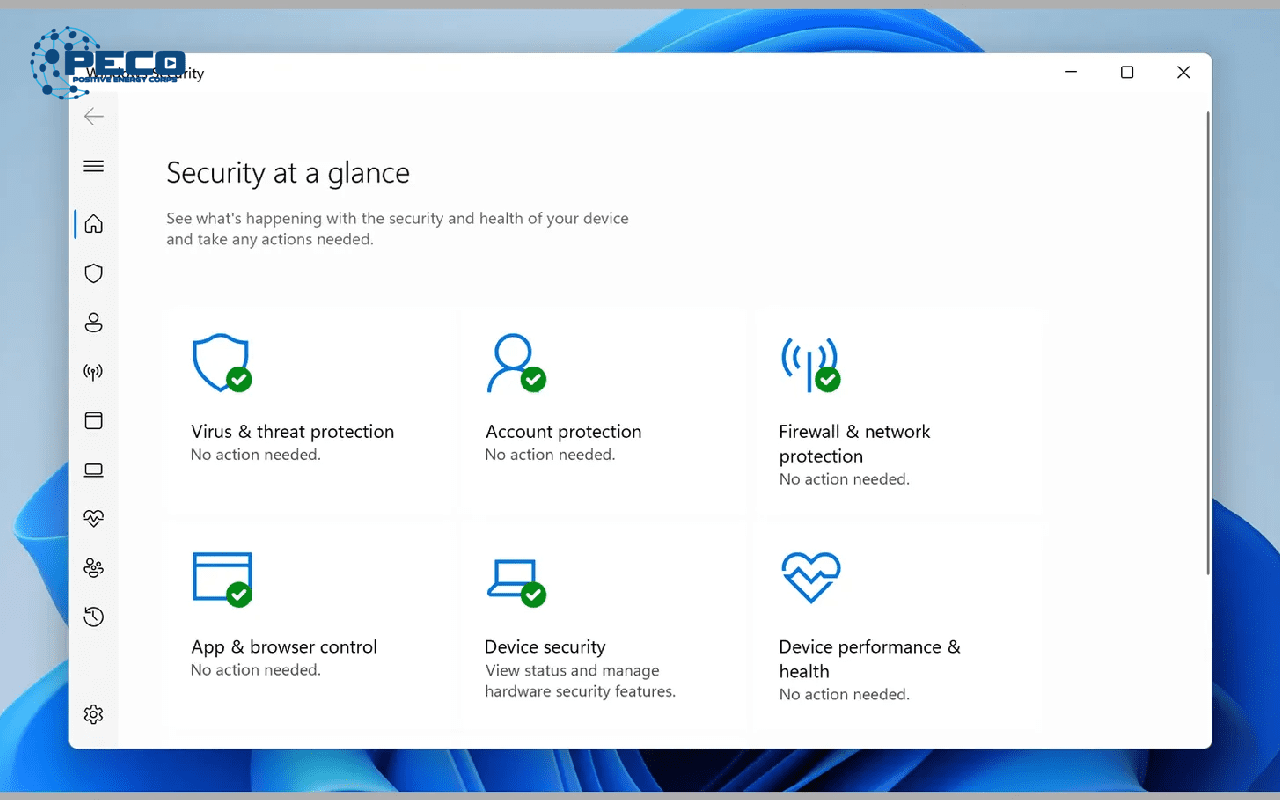Close the Windows Security window
This screenshot has width=1280, height=800.
pos(1183,72)
